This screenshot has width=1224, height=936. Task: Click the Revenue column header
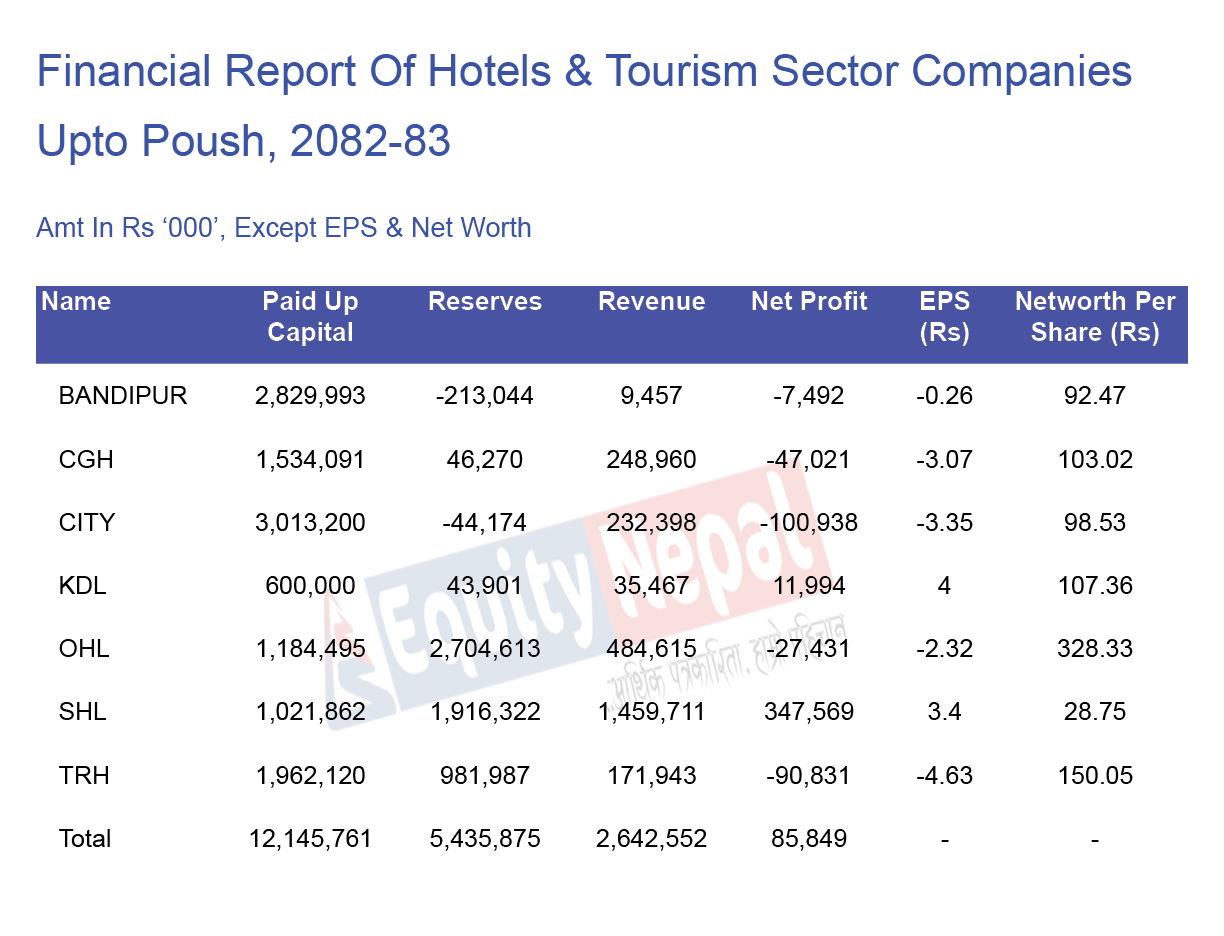click(652, 302)
